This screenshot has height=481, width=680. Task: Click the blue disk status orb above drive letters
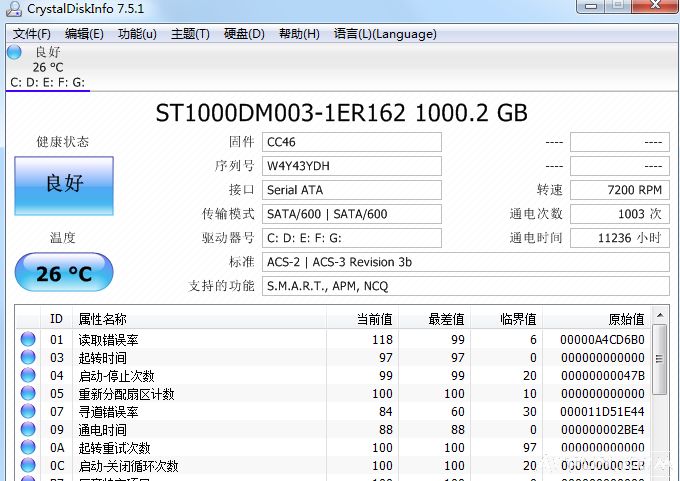14,52
